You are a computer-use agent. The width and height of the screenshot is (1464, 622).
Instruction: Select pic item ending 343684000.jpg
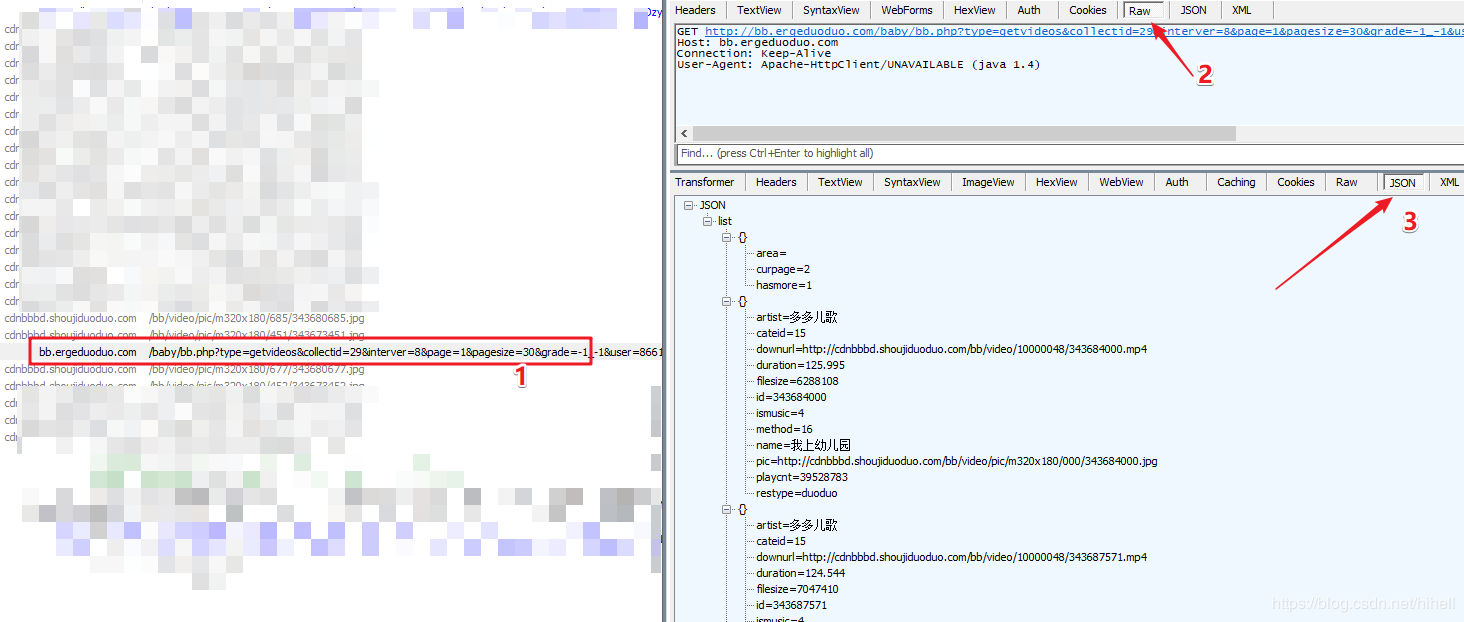coord(956,461)
